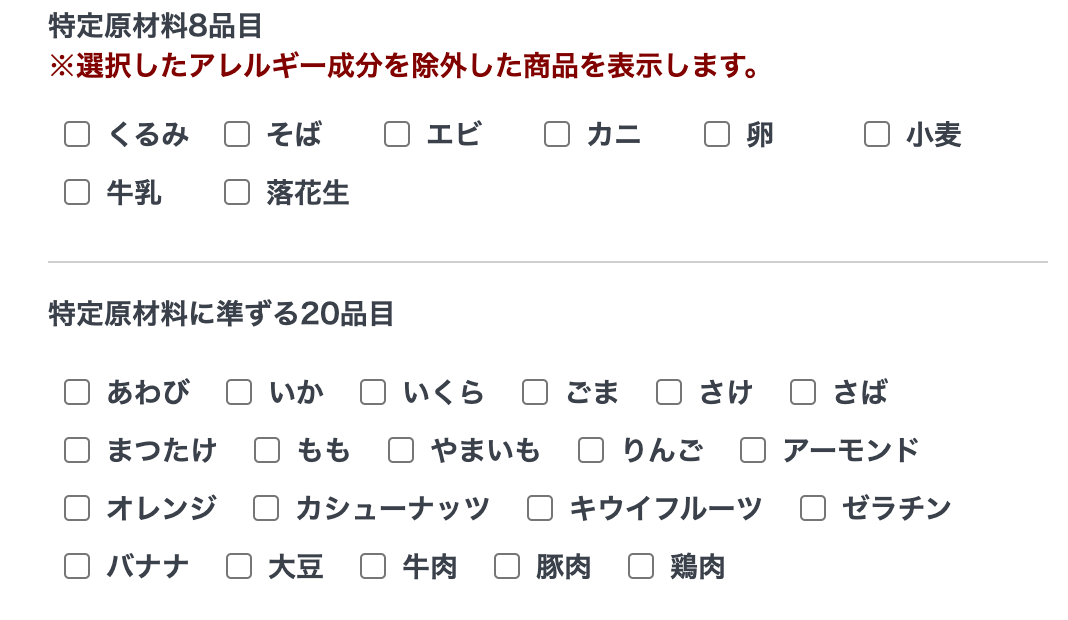Enable the ごま allergen filter
Screen dimensions: 1068x620
(535, 392)
